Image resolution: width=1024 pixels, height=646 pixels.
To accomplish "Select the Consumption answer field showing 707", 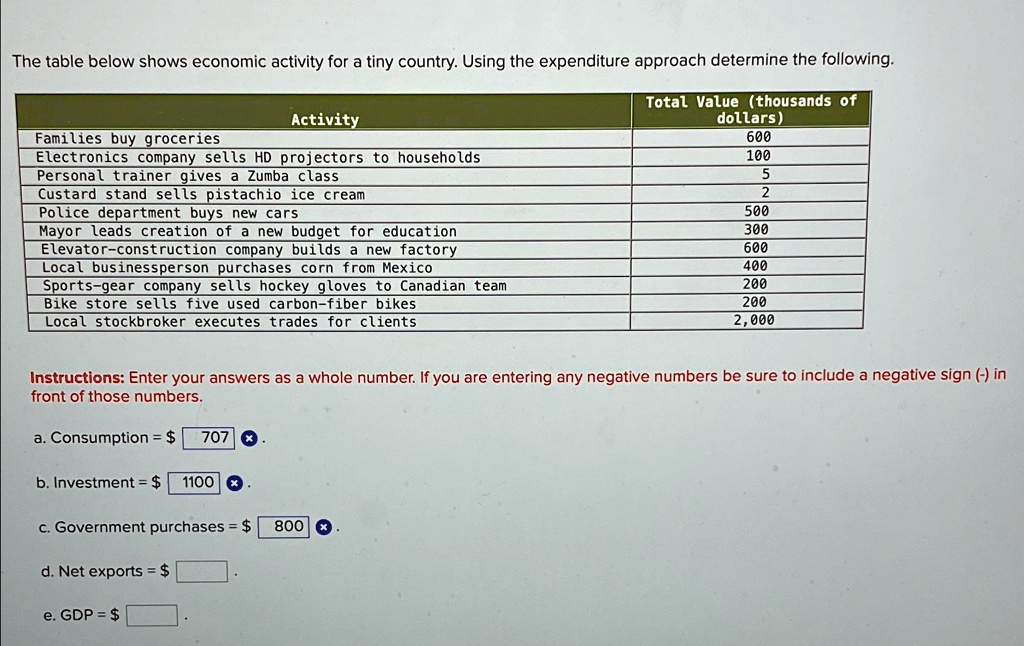I will pos(209,437).
